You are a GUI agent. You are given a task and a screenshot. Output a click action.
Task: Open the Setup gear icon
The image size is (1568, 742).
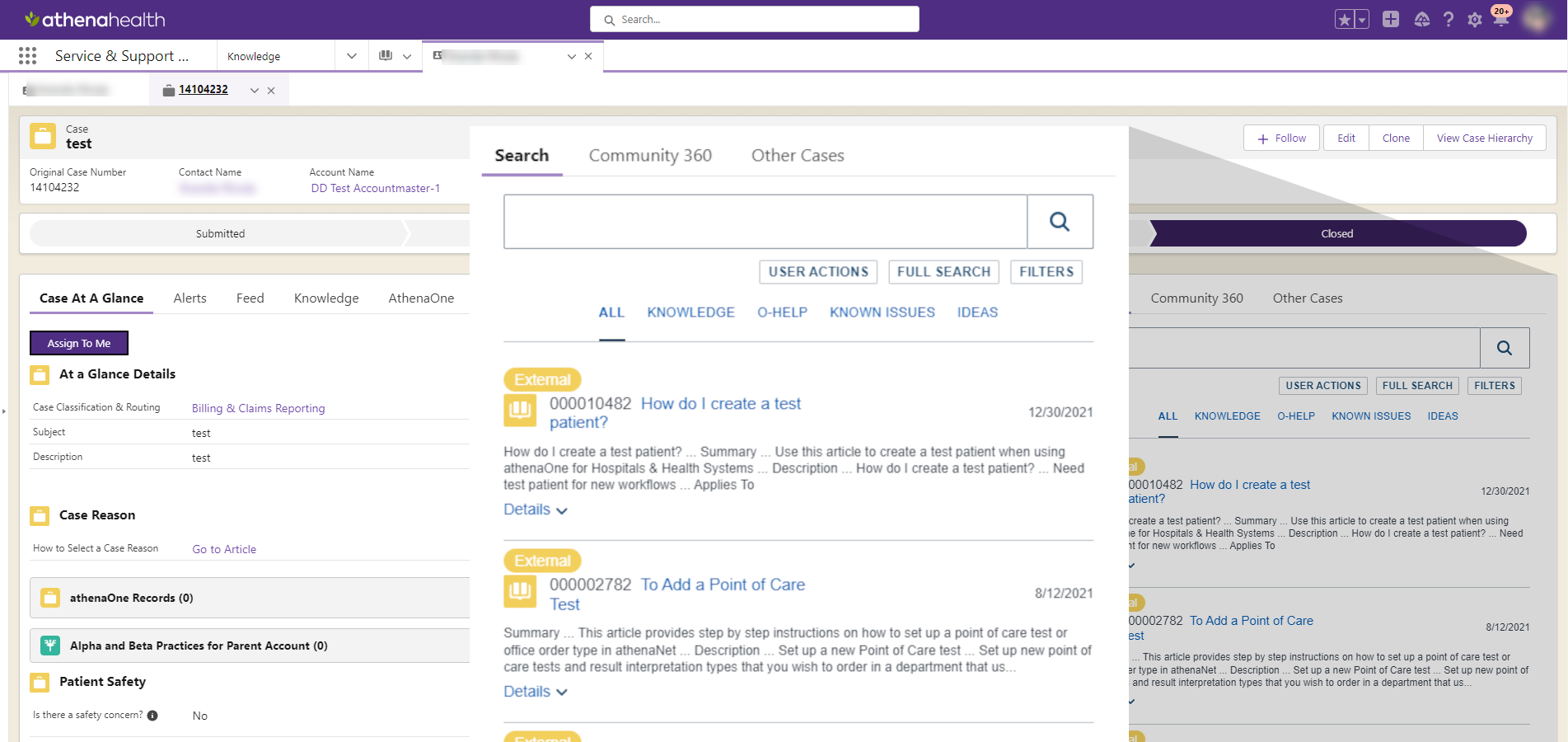[x=1475, y=19]
